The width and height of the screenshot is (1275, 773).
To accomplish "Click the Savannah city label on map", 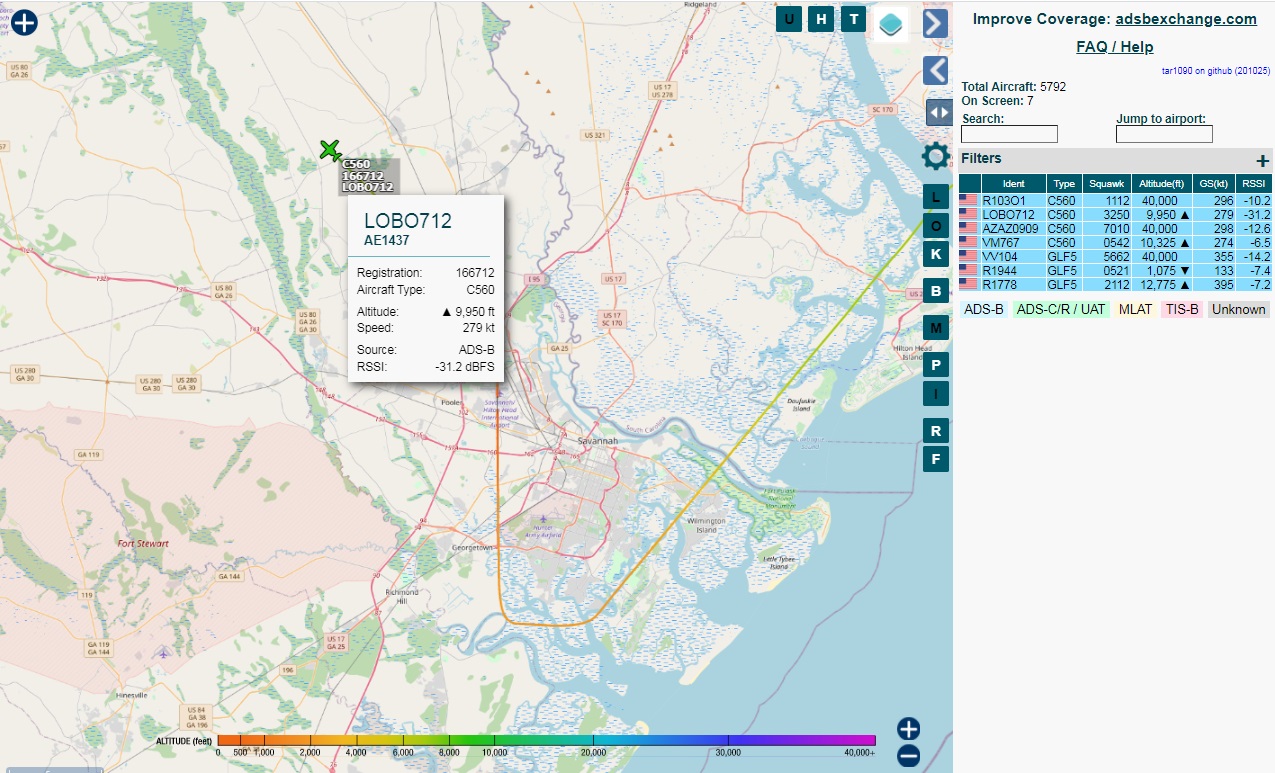I will pos(598,441).
